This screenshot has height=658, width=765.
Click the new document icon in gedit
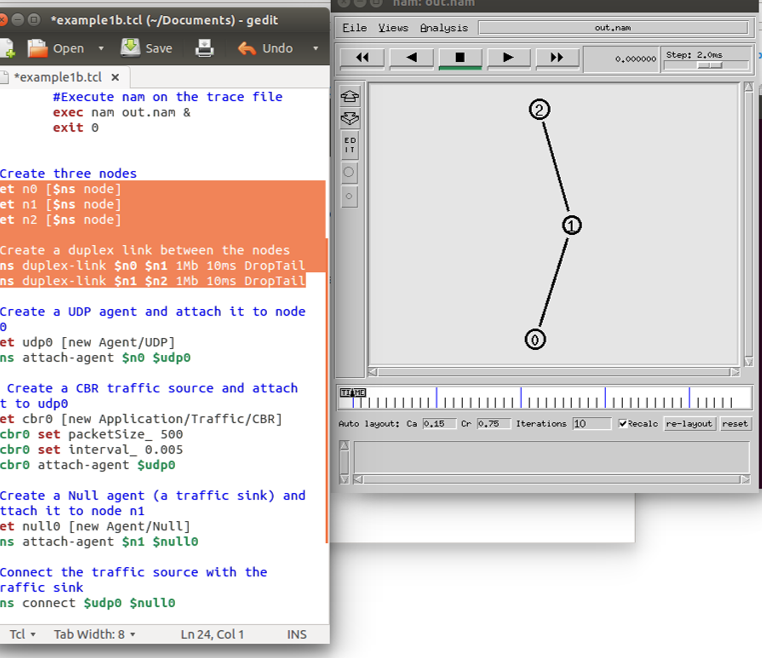7,48
